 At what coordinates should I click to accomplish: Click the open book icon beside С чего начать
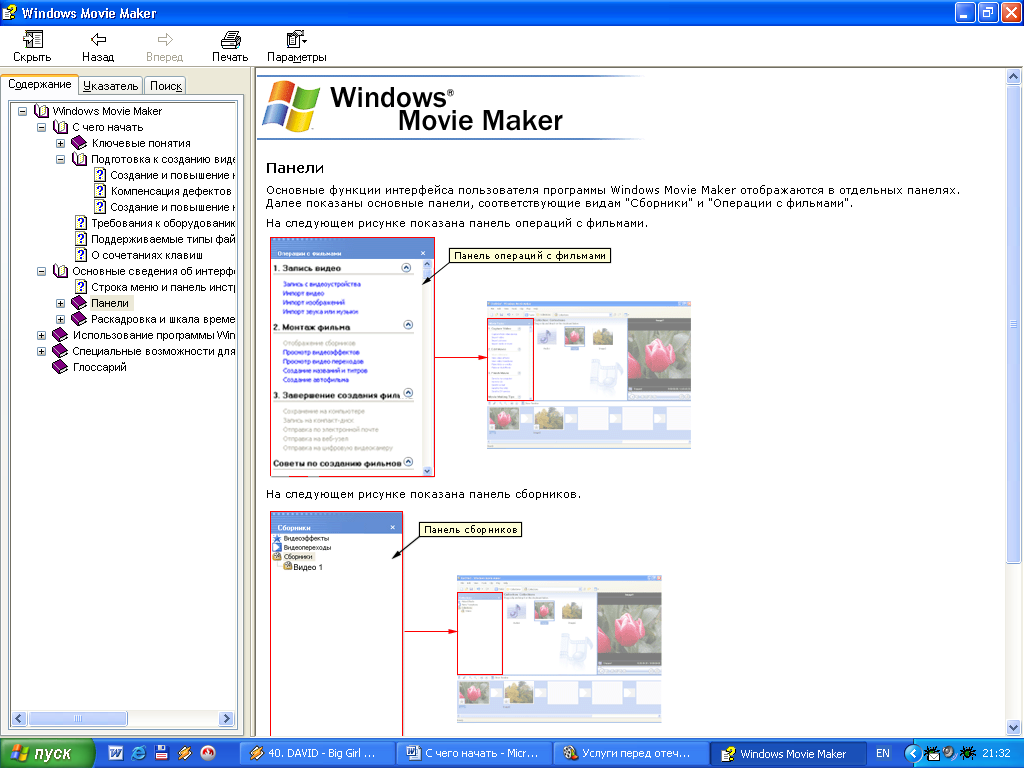pyautogui.click(x=60, y=127)
